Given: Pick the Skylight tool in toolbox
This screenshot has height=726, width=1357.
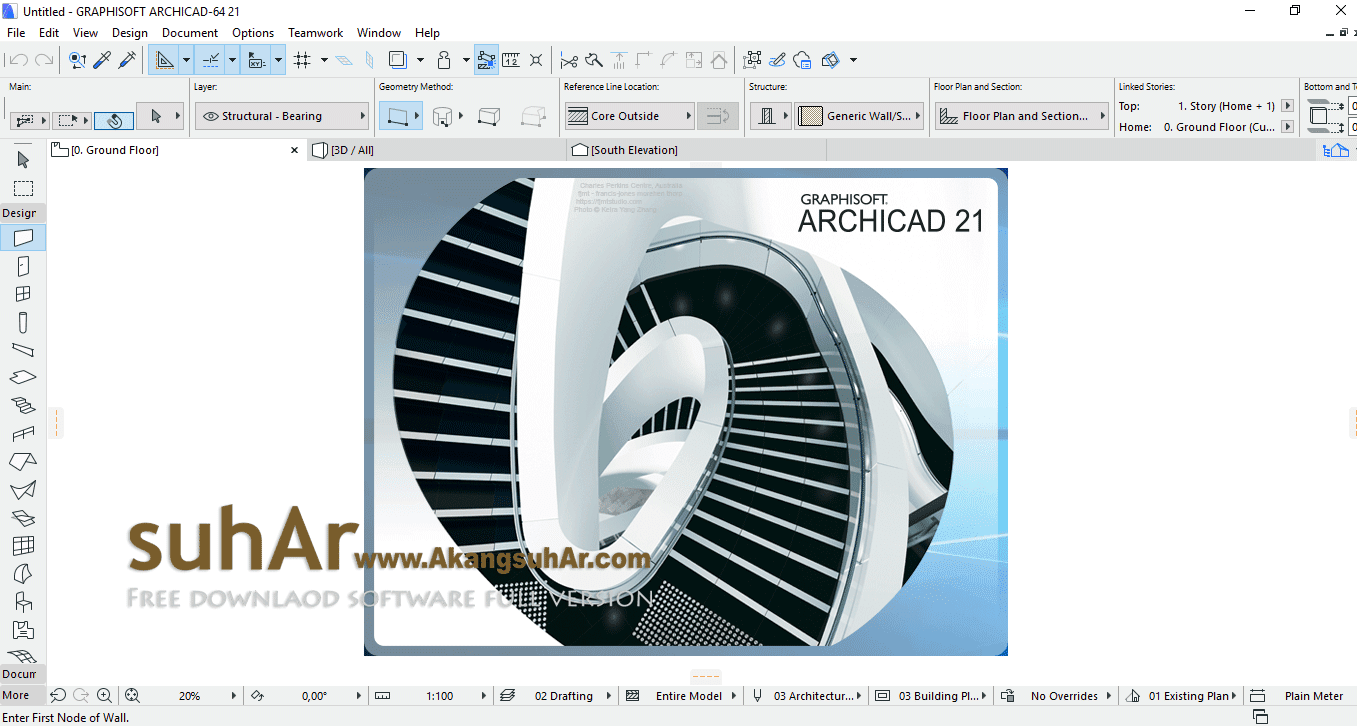Looking at the screenshot, I should (23, 518).
